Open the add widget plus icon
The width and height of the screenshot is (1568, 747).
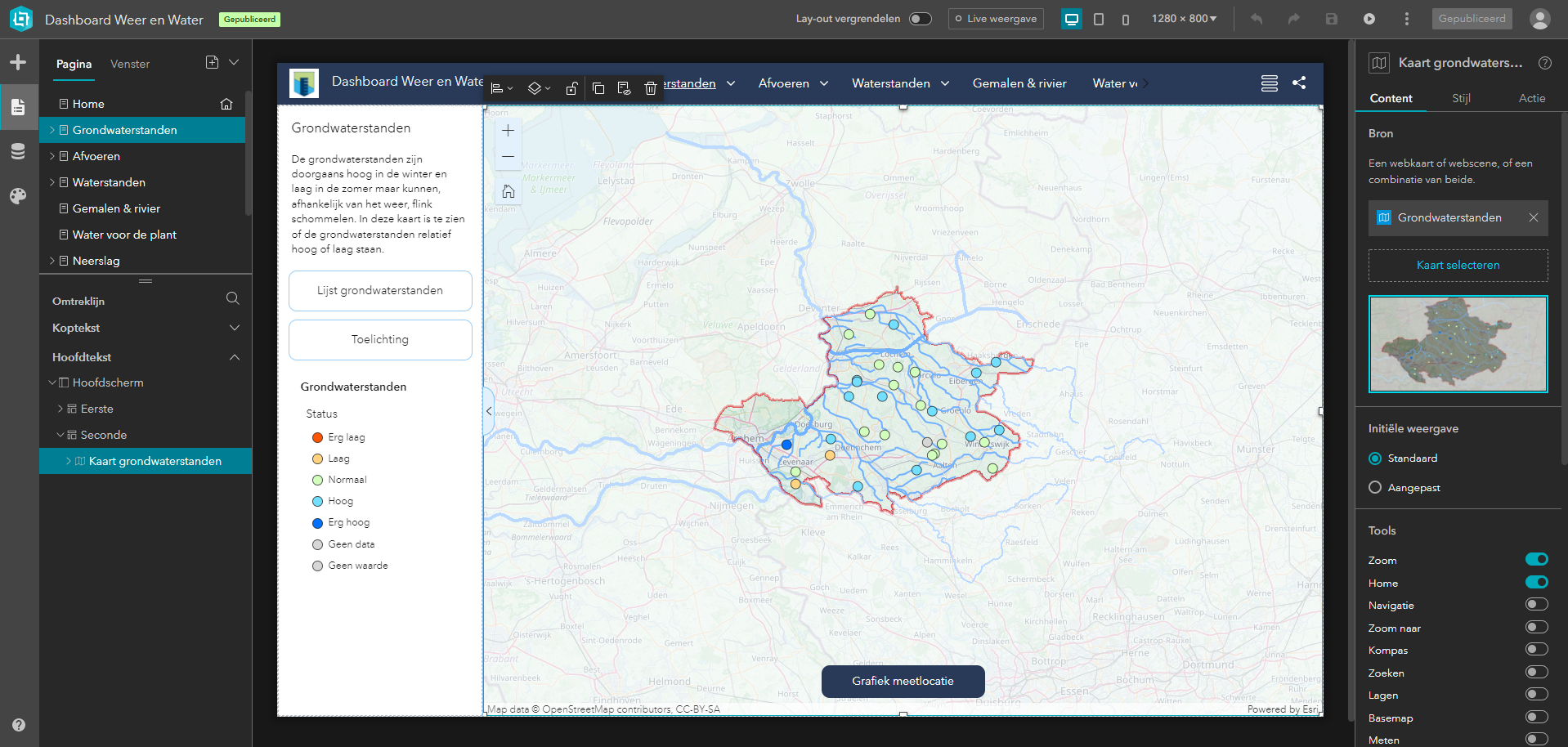click(18, 61)
